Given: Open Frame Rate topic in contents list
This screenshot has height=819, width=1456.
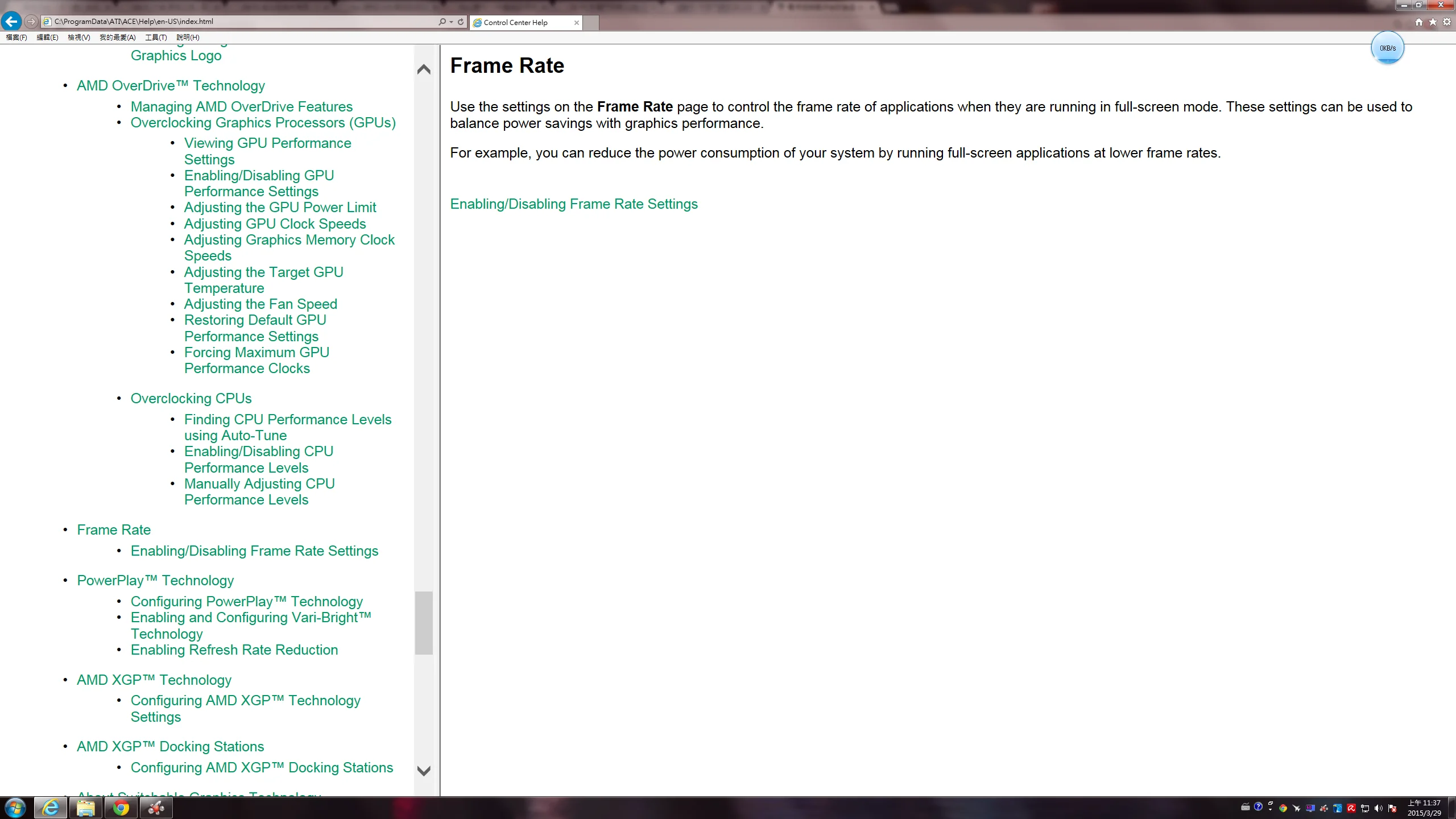Looking at the screenshot, I should (114, 530).
